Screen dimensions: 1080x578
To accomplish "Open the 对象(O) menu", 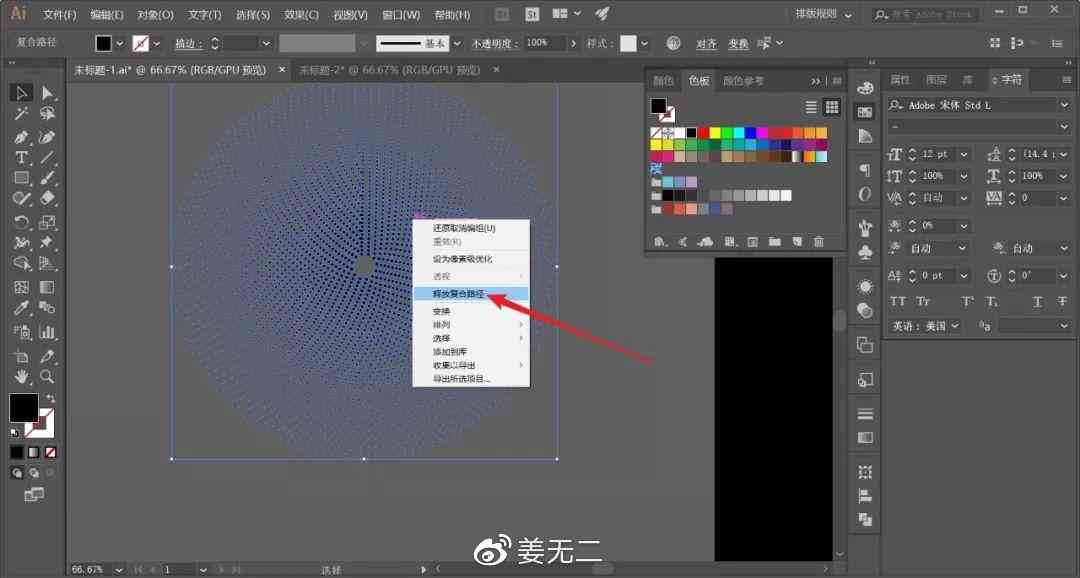I will point(155,14).
